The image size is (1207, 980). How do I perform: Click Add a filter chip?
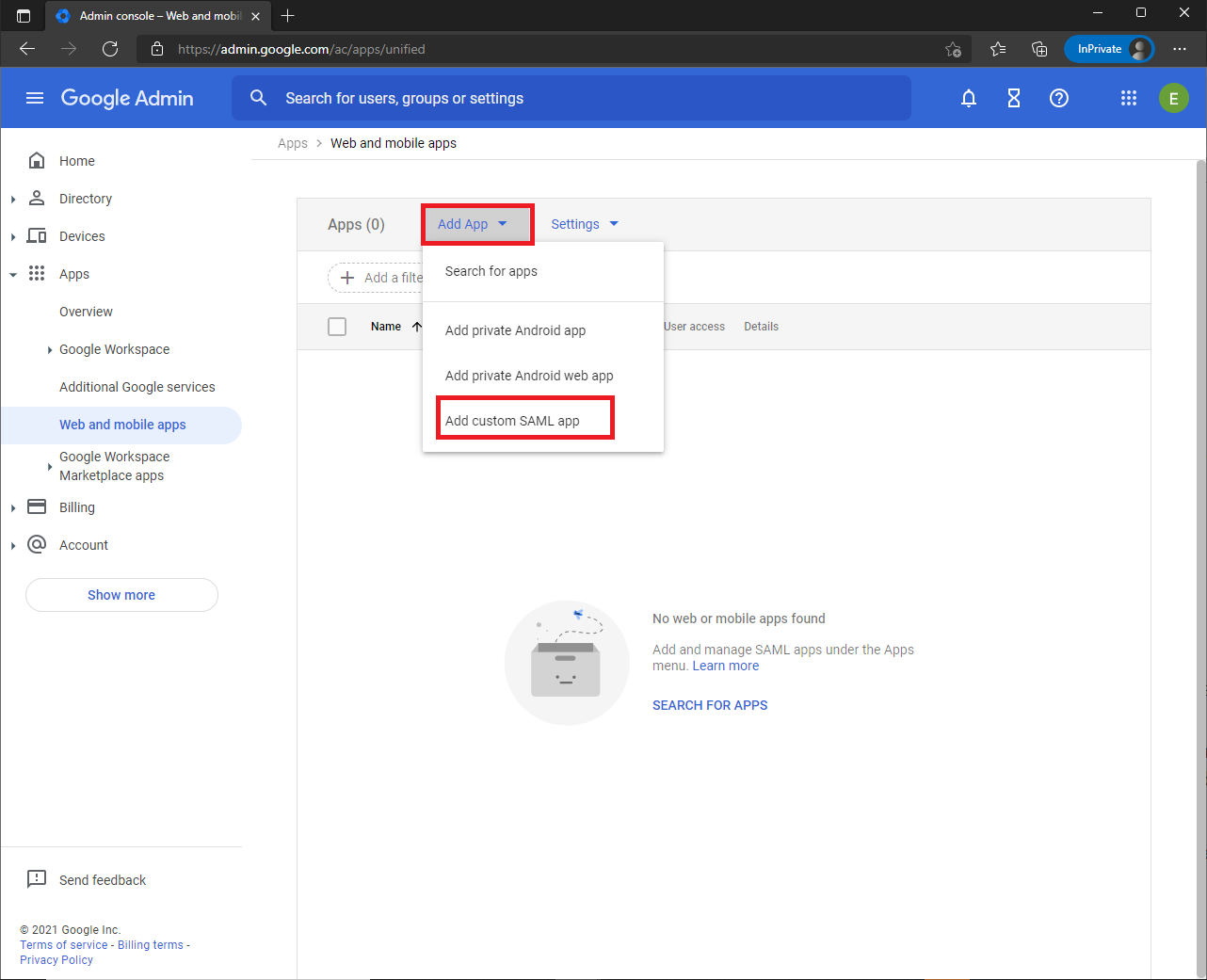(x=376, y=278)
